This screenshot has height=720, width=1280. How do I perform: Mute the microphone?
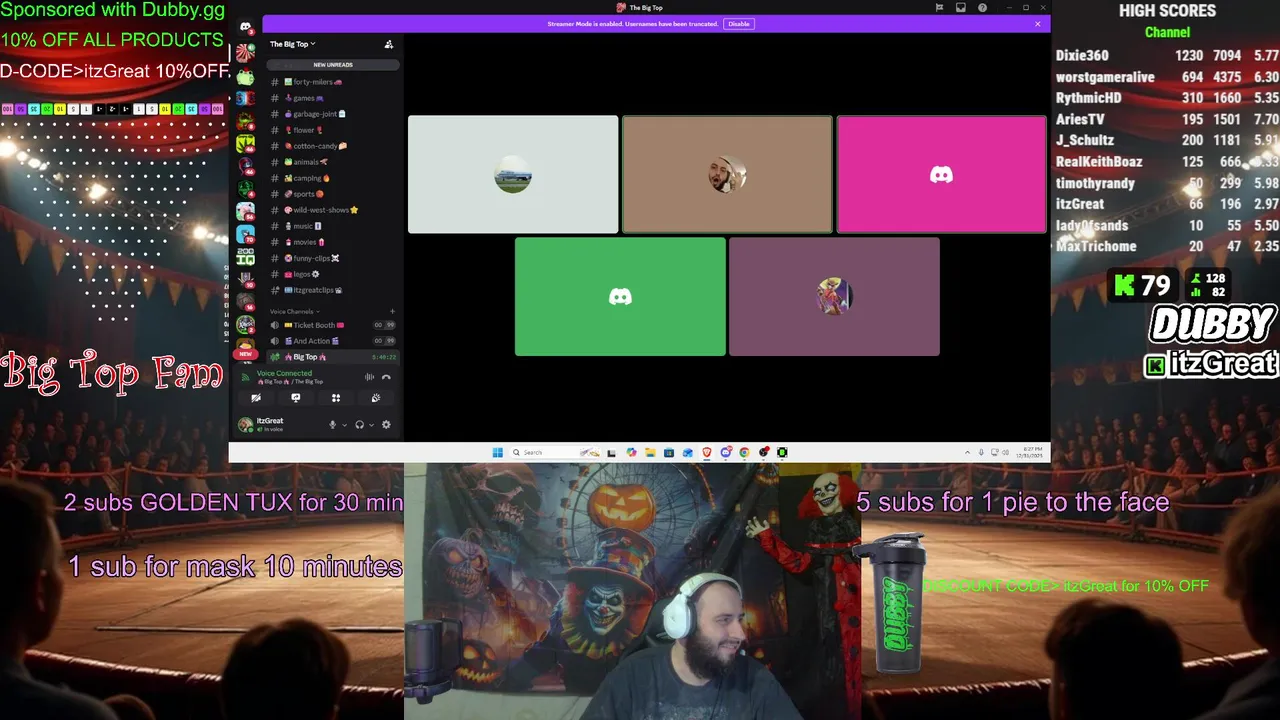(x=333, y=424)
